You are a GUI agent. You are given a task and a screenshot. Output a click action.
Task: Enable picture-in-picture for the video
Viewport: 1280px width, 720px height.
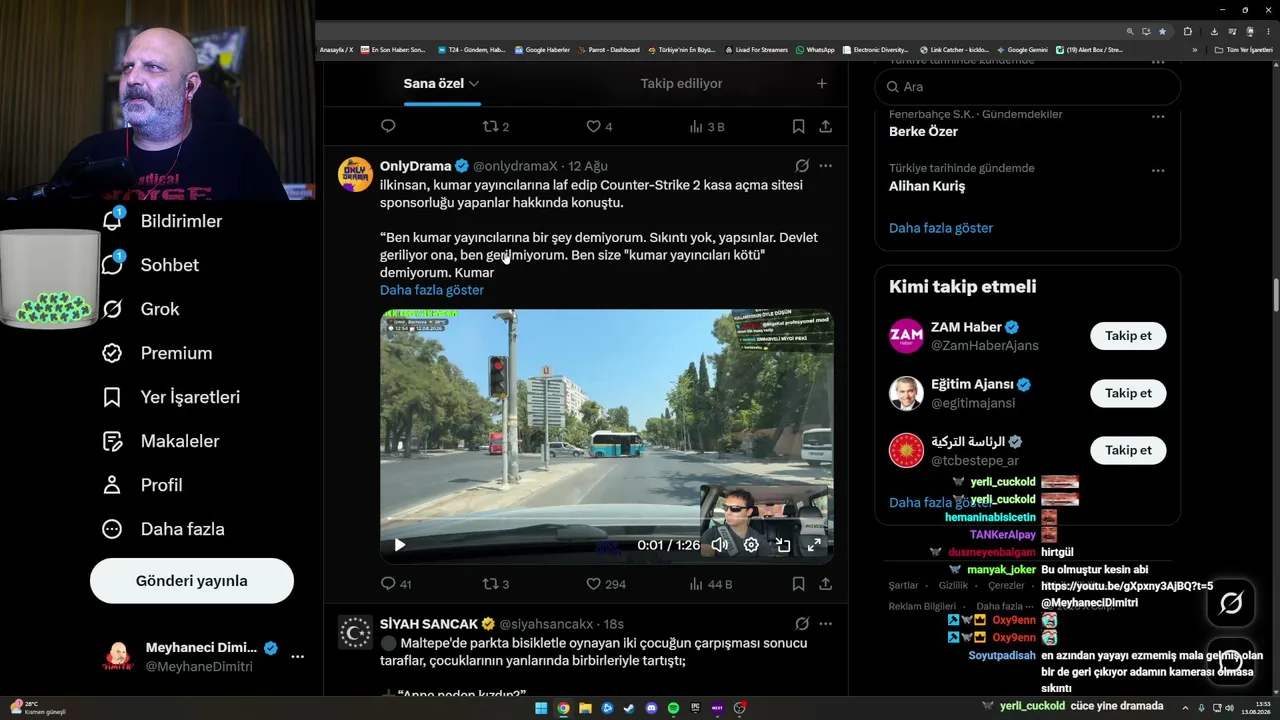pos(783,545)
